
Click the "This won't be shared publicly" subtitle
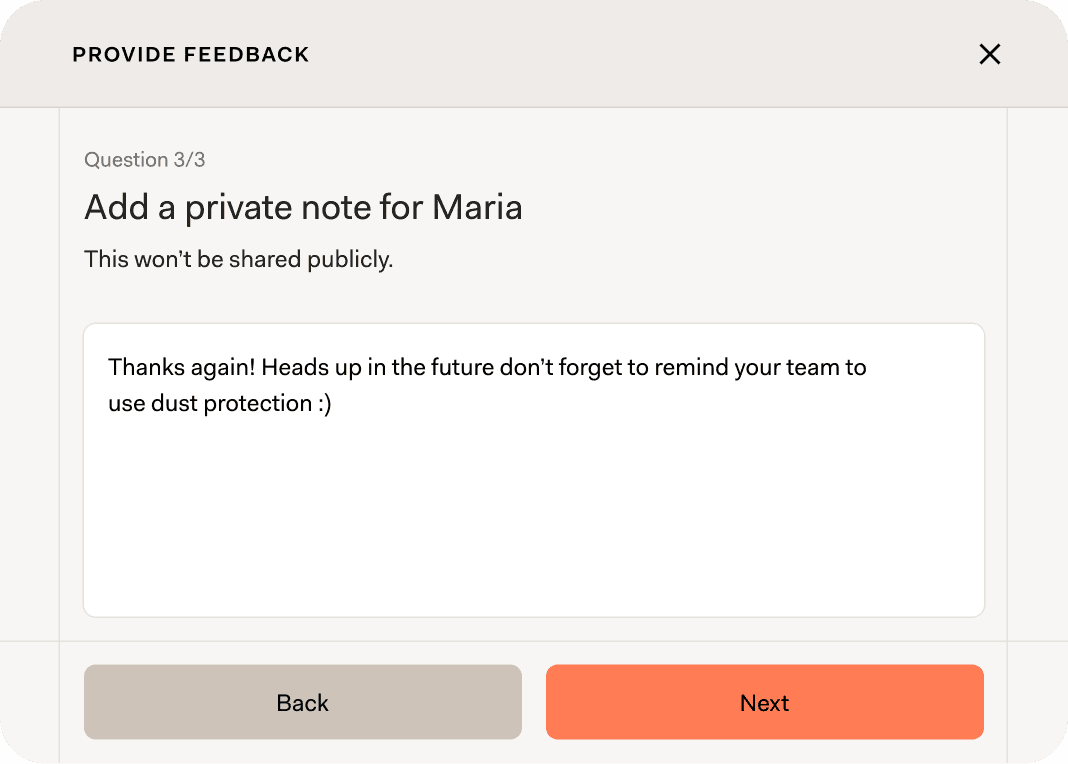(x=238, y=260)
